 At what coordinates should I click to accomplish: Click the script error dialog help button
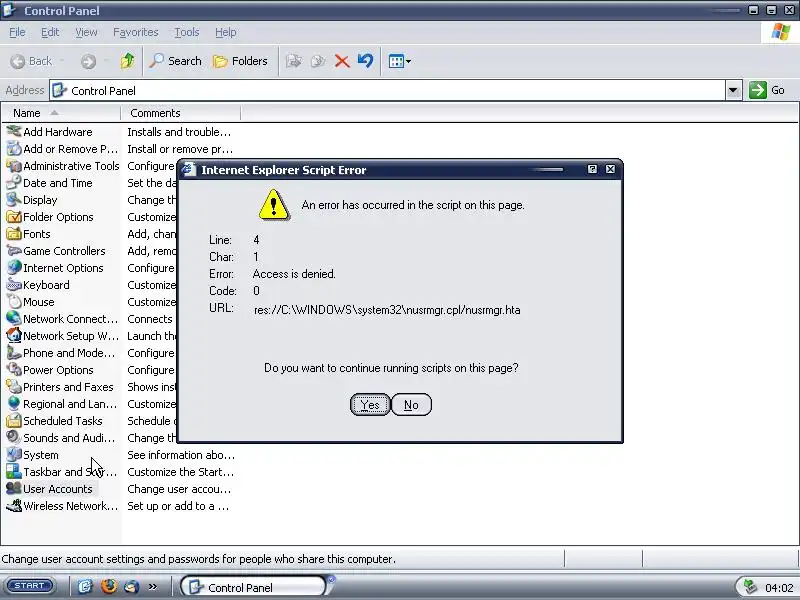tap(592, 169)
